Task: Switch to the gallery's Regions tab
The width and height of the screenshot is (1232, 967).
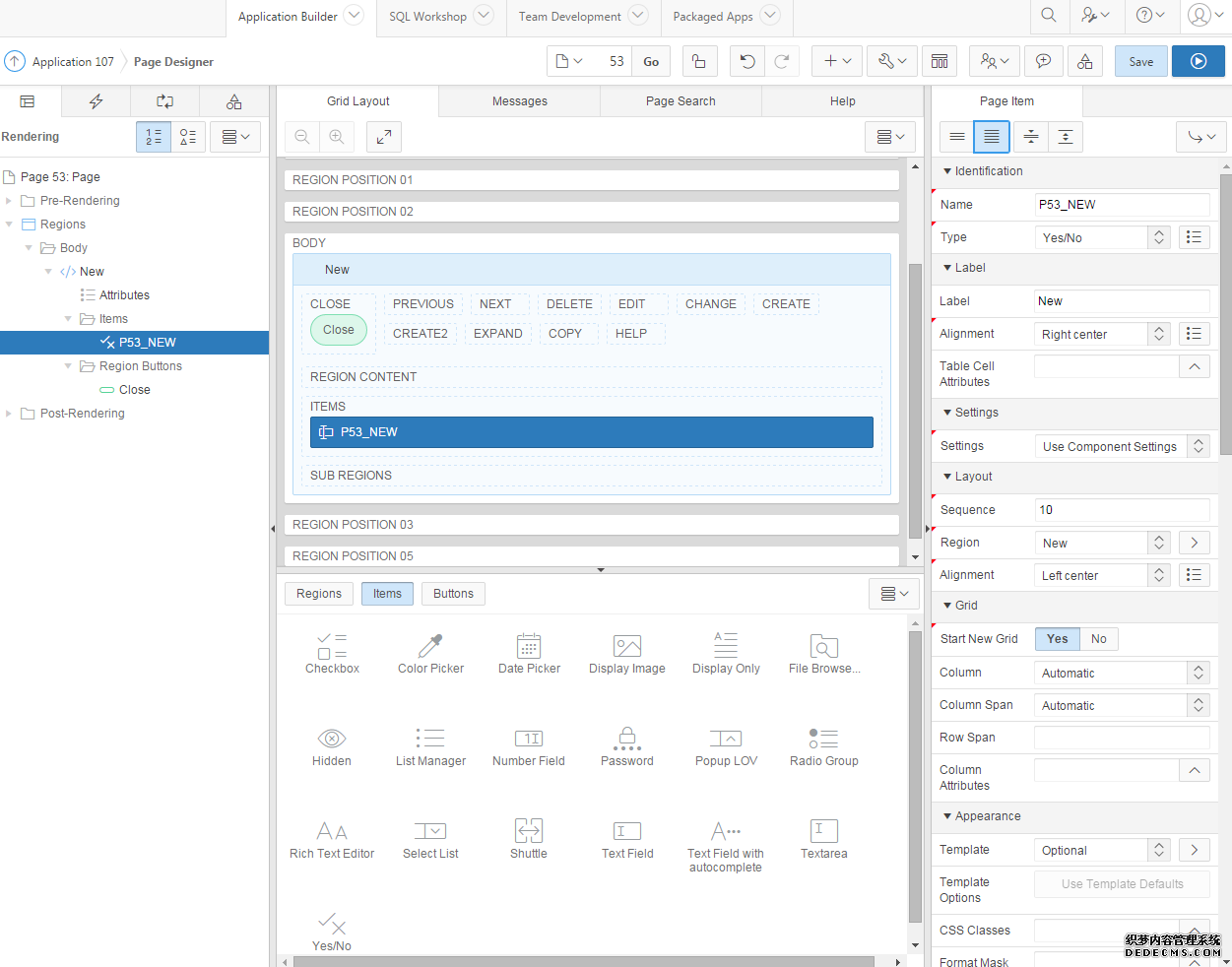Action: pyautogui.click(x=319, y=594)
